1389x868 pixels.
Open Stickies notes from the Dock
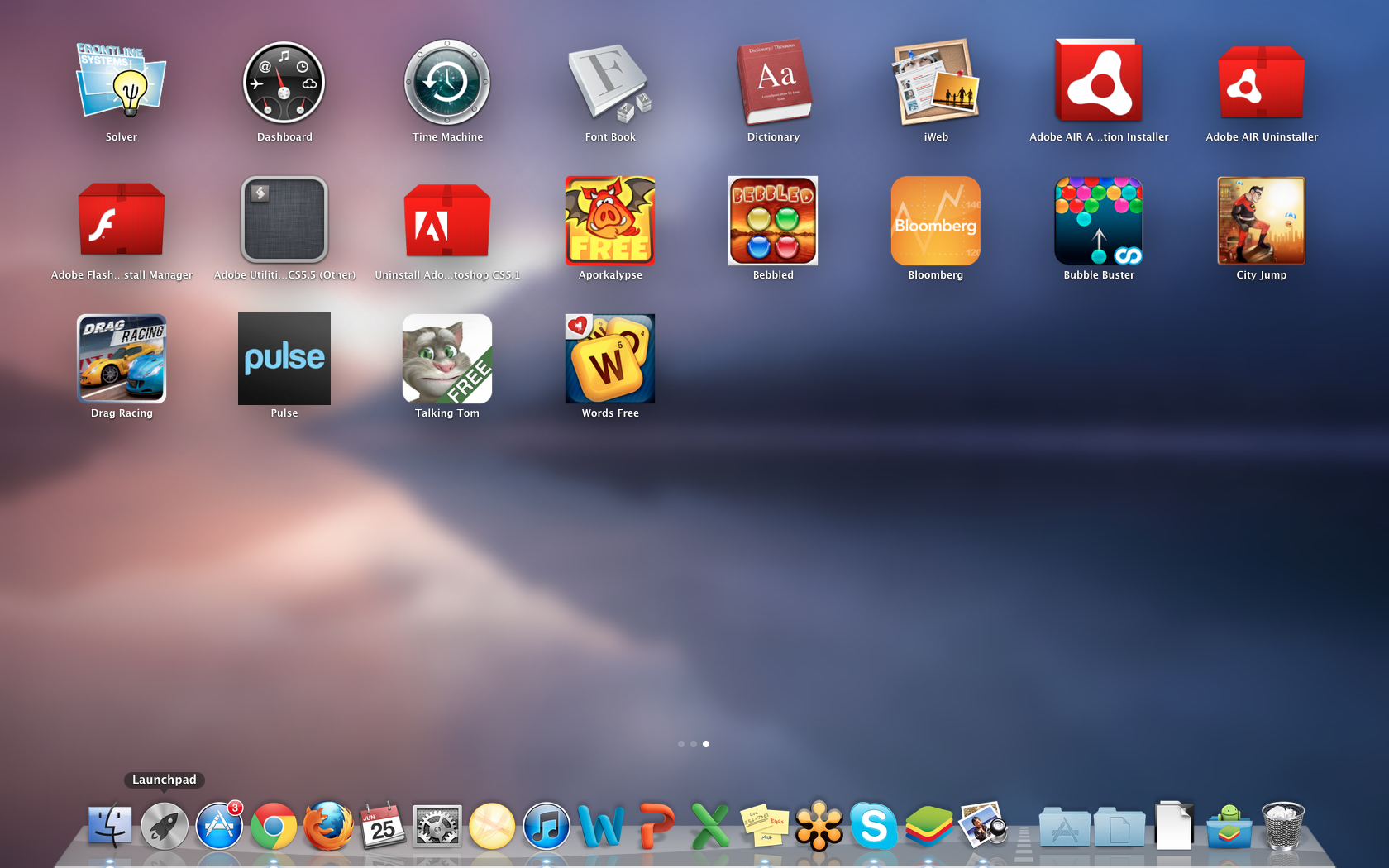pos(765,826)
